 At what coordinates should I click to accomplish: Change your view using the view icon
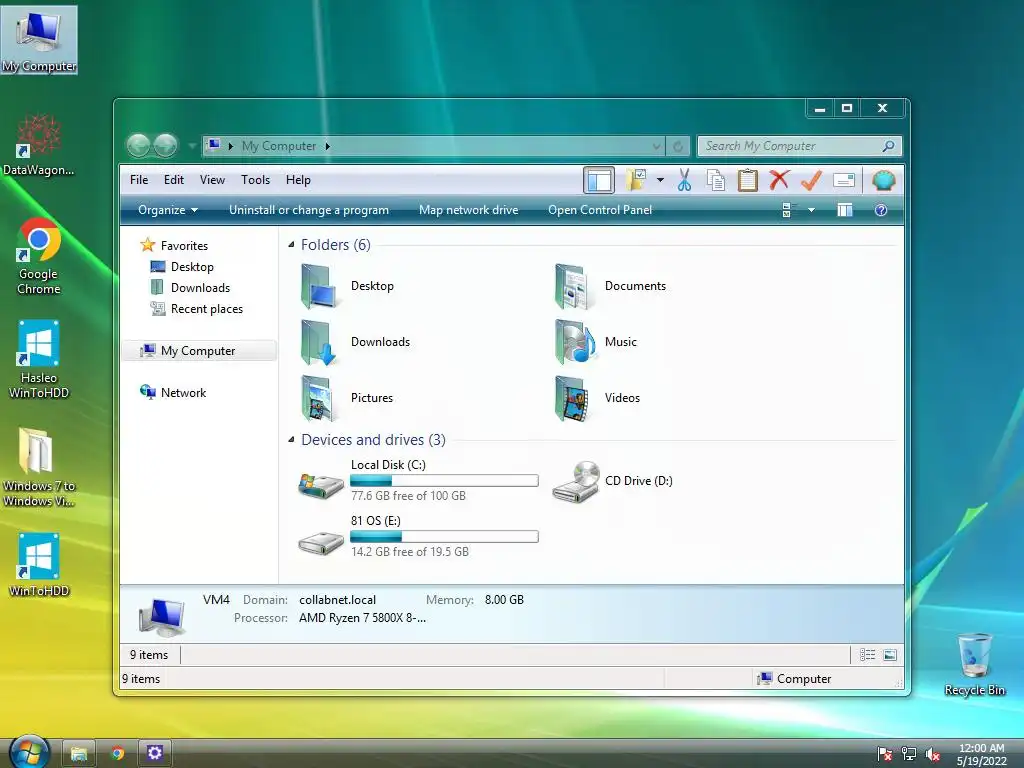787,210
